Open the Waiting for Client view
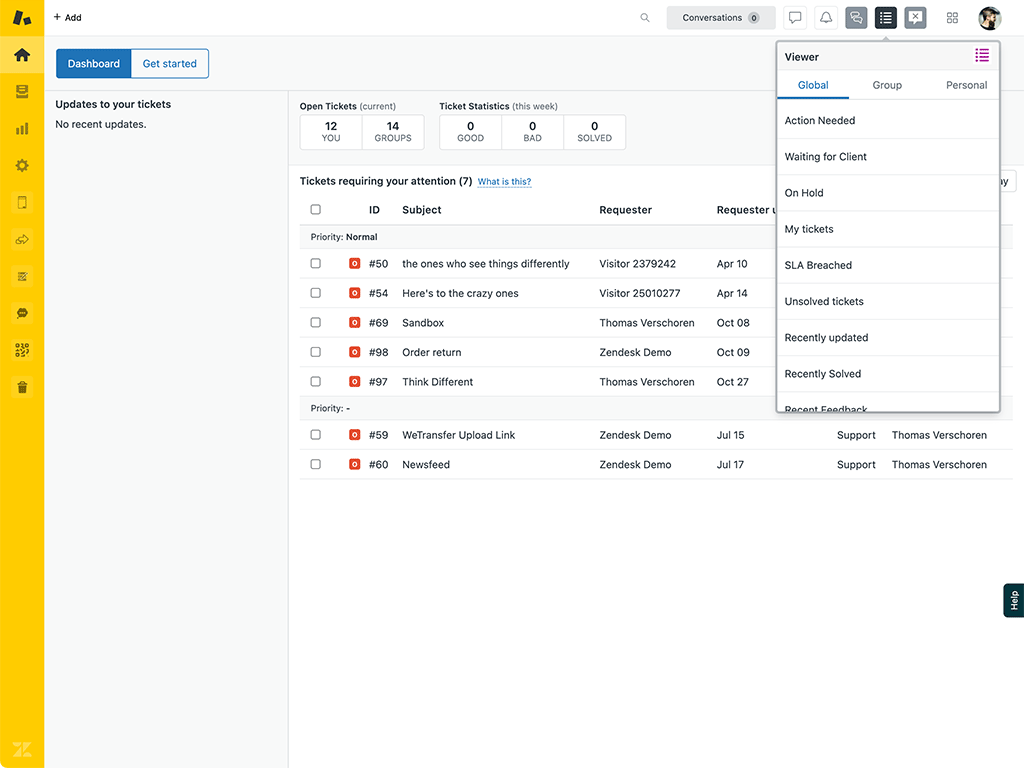This screenshot has height=768, width=1024. [x=888, y=157]
